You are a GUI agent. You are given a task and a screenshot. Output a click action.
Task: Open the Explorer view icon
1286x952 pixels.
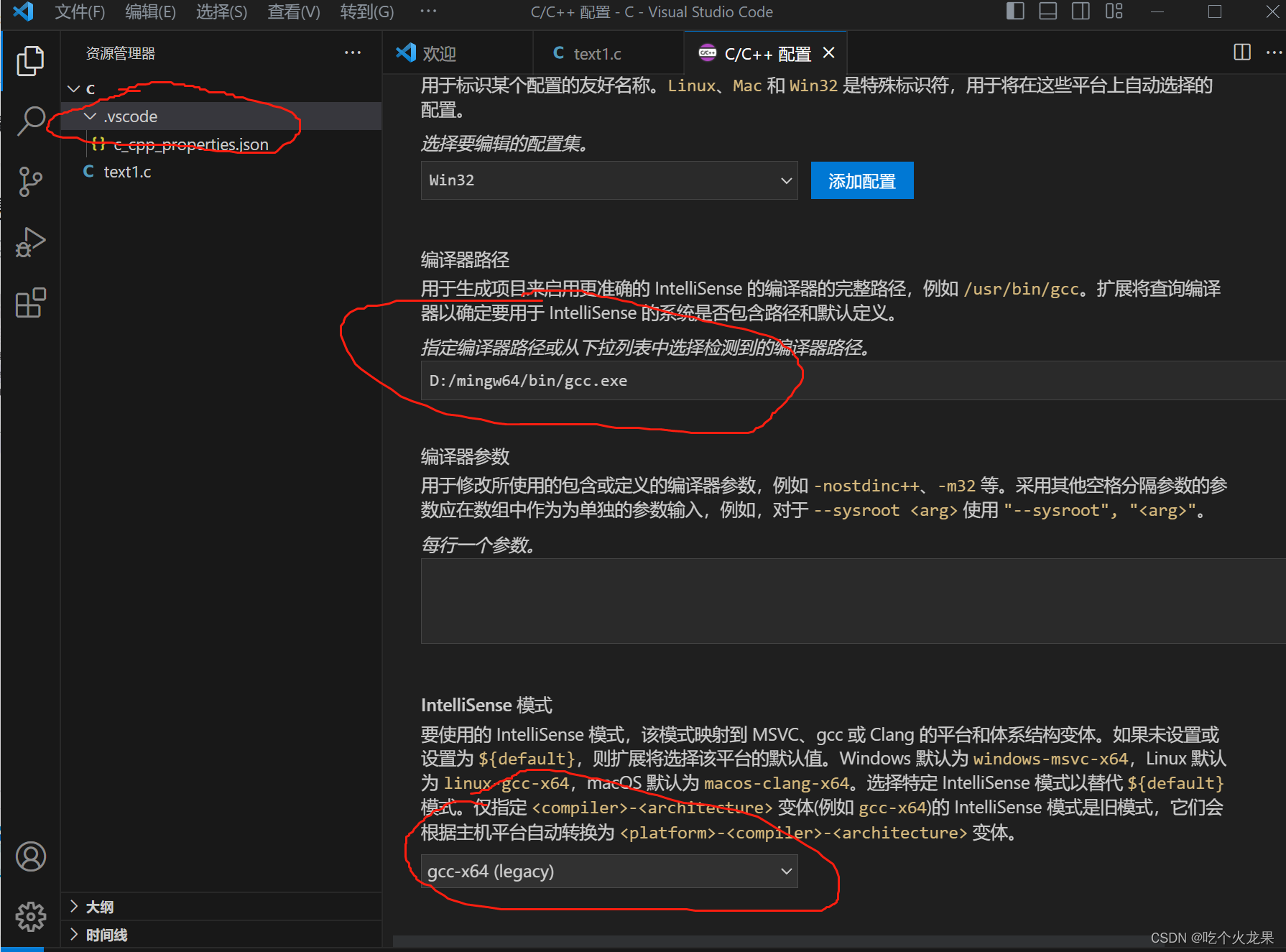pyautogui.click(x=30, y=60)
